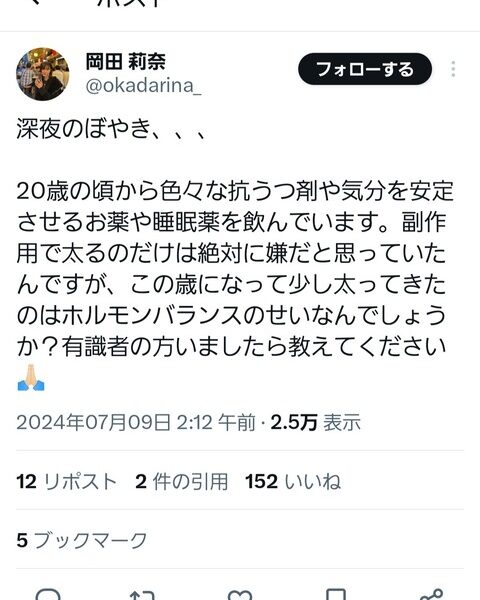Screen dimensions: 480x600
Task: Open the three-dot more options menu
Action: pos(453,69)
